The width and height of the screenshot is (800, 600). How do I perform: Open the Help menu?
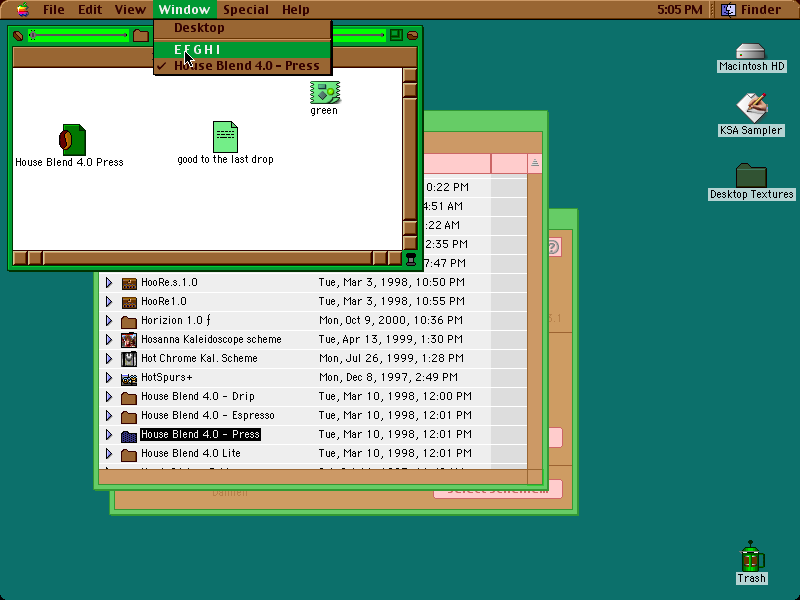point(295,10)
